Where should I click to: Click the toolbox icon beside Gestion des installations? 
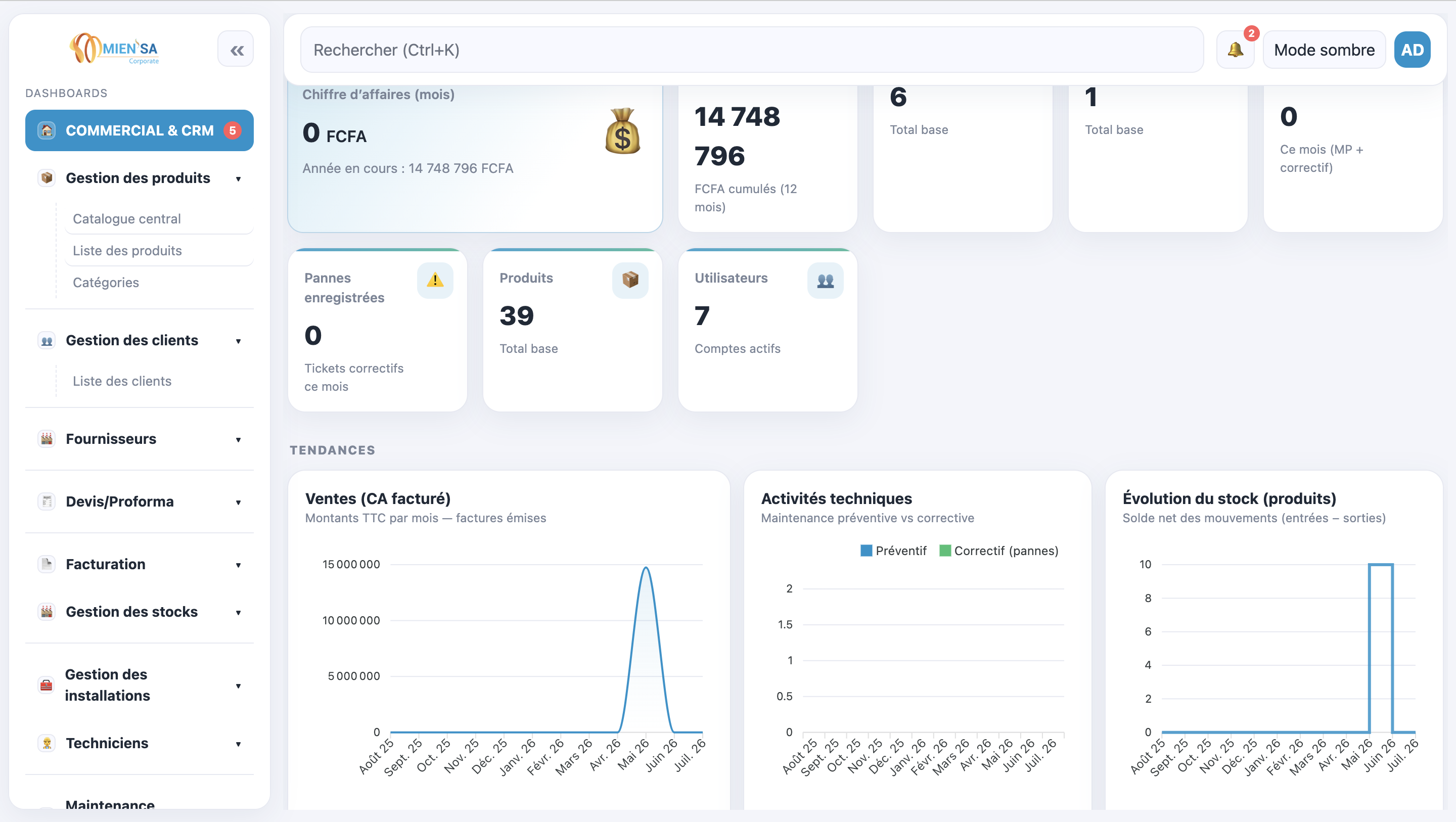coord(47,684)
